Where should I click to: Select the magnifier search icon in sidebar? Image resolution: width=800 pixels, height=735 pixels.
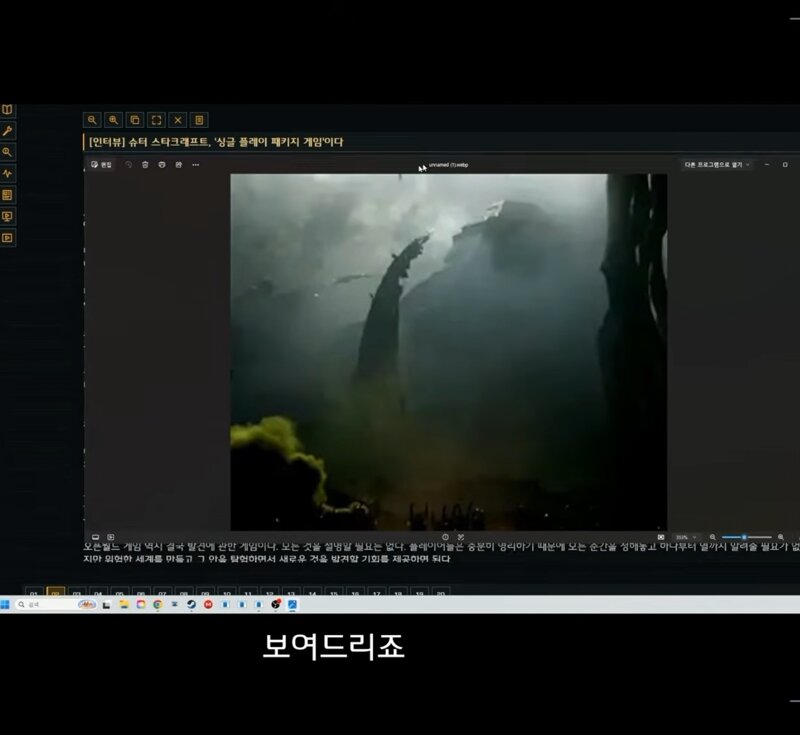coord(7,152)
